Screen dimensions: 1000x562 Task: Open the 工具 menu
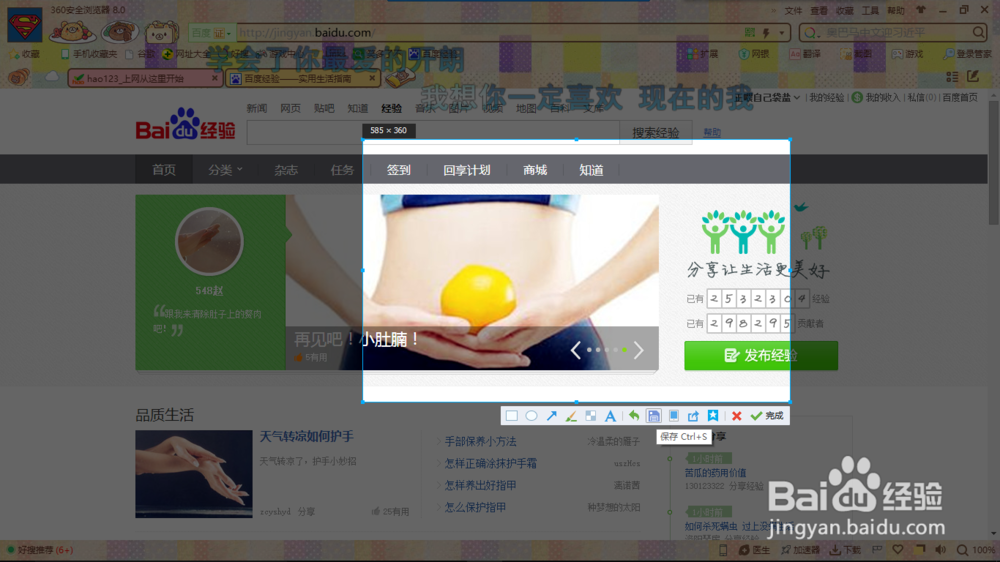coord(870,11)
